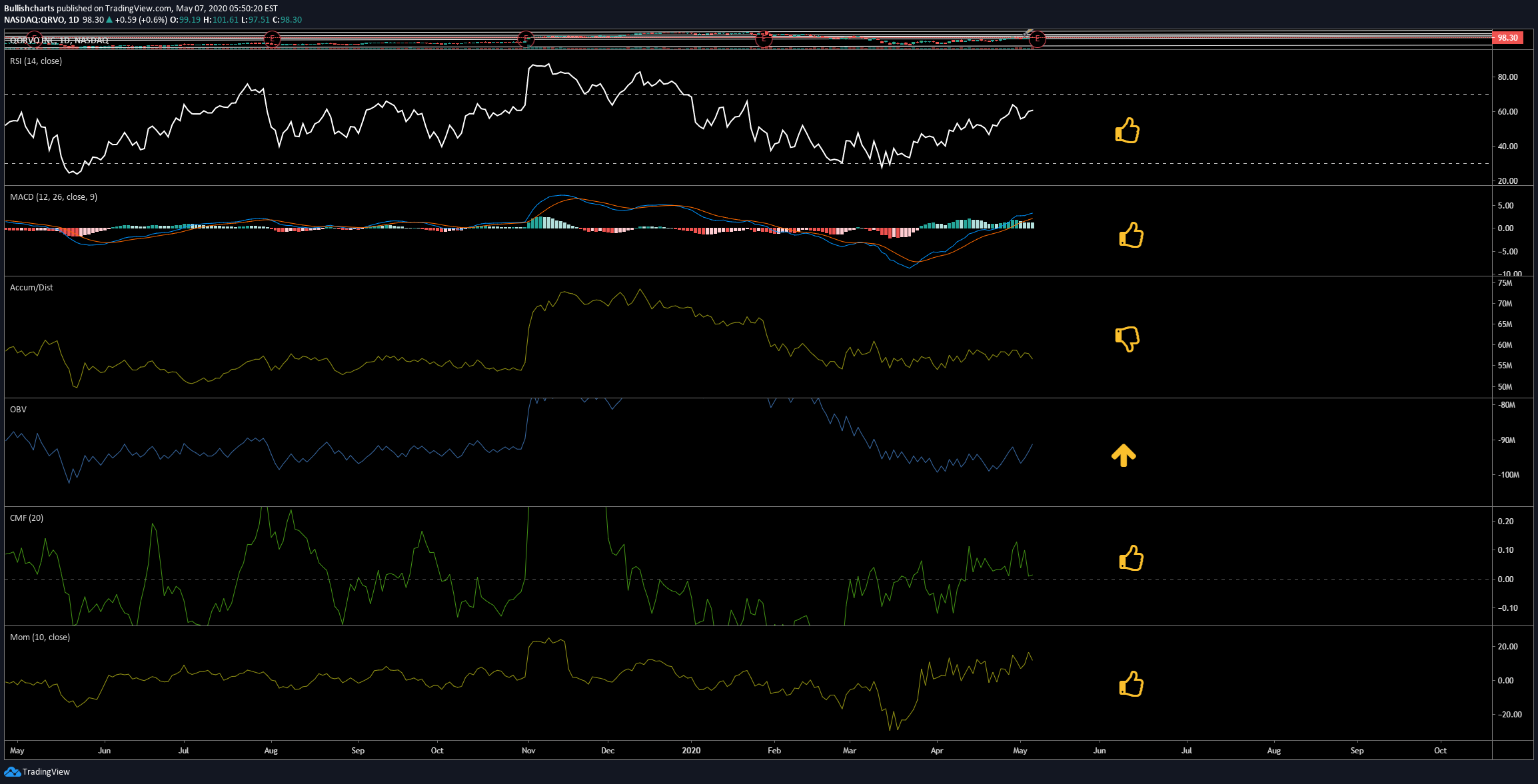Open the TradingView logo at bottom left

(x=12, y=771)
